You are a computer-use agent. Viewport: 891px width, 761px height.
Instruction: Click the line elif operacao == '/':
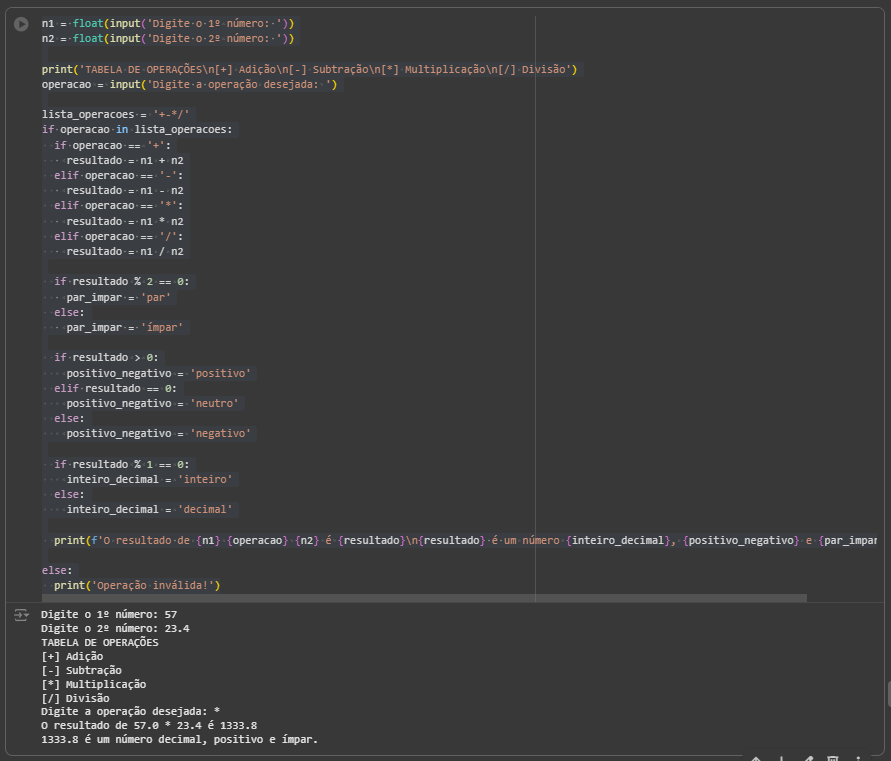coord(118,236)
